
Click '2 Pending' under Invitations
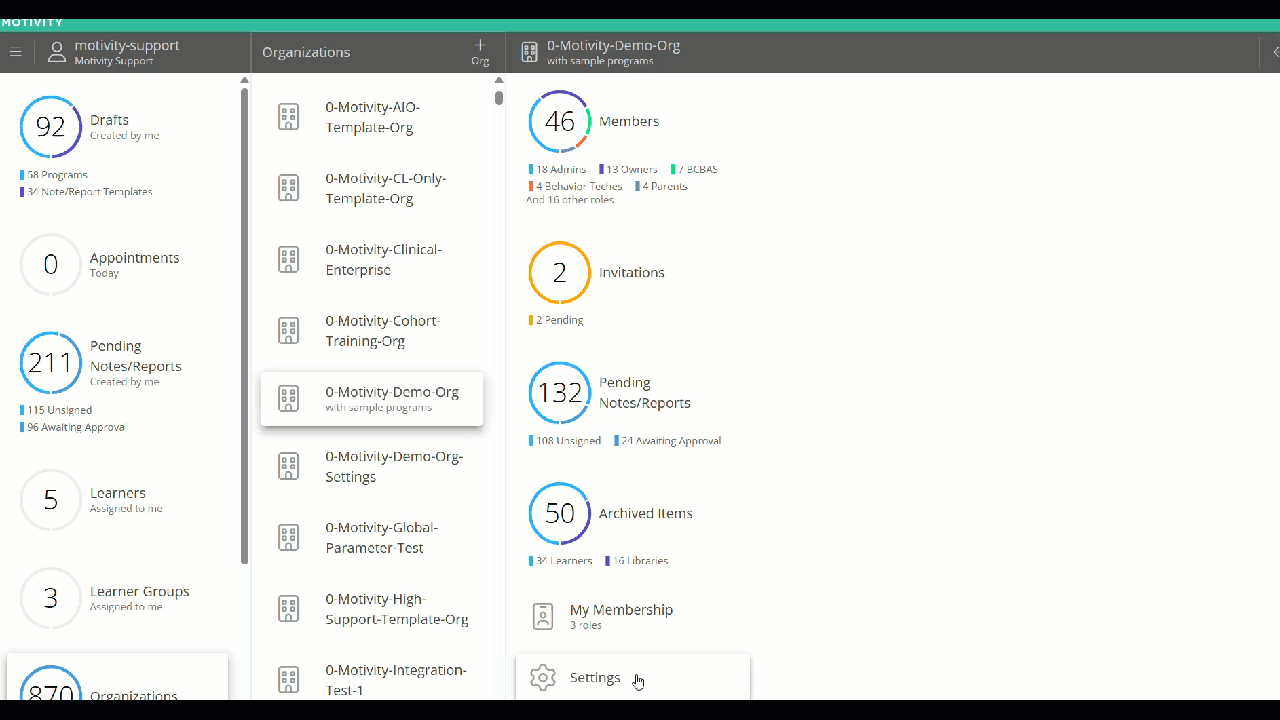point(556,320)
